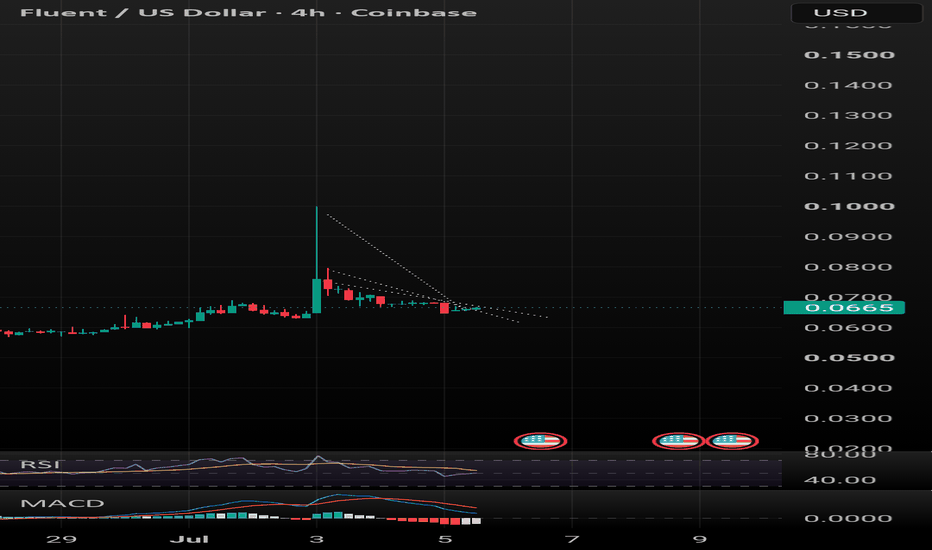Click the date label 5 on time axis
Screen dimensions: 932x550
[x=445, y=539]
